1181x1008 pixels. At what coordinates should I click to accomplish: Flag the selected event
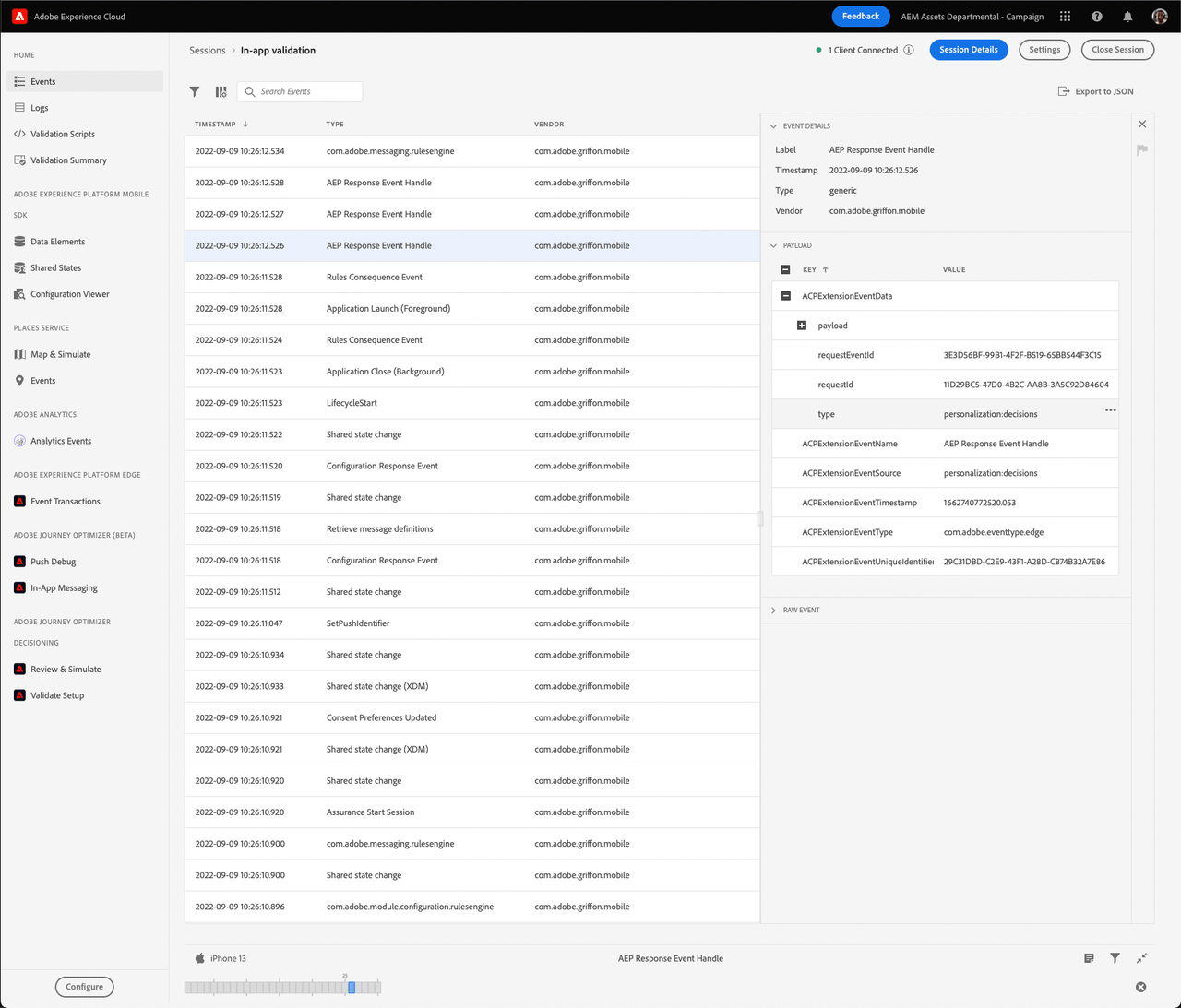pos(1142,149)
